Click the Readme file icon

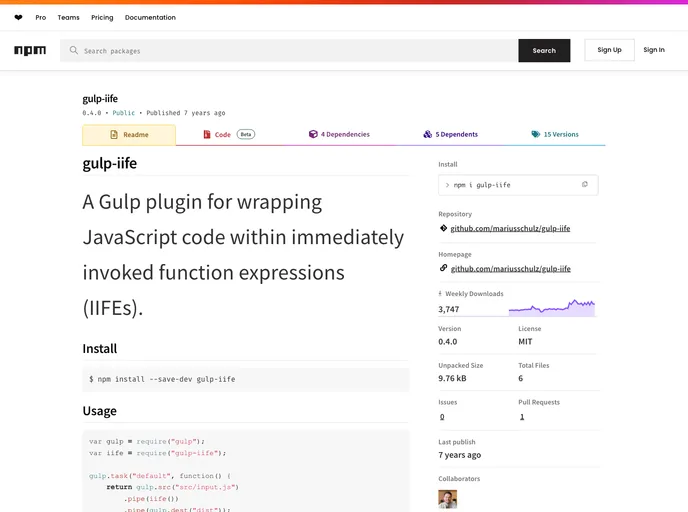pyautogui.click(x=114, y=135)
